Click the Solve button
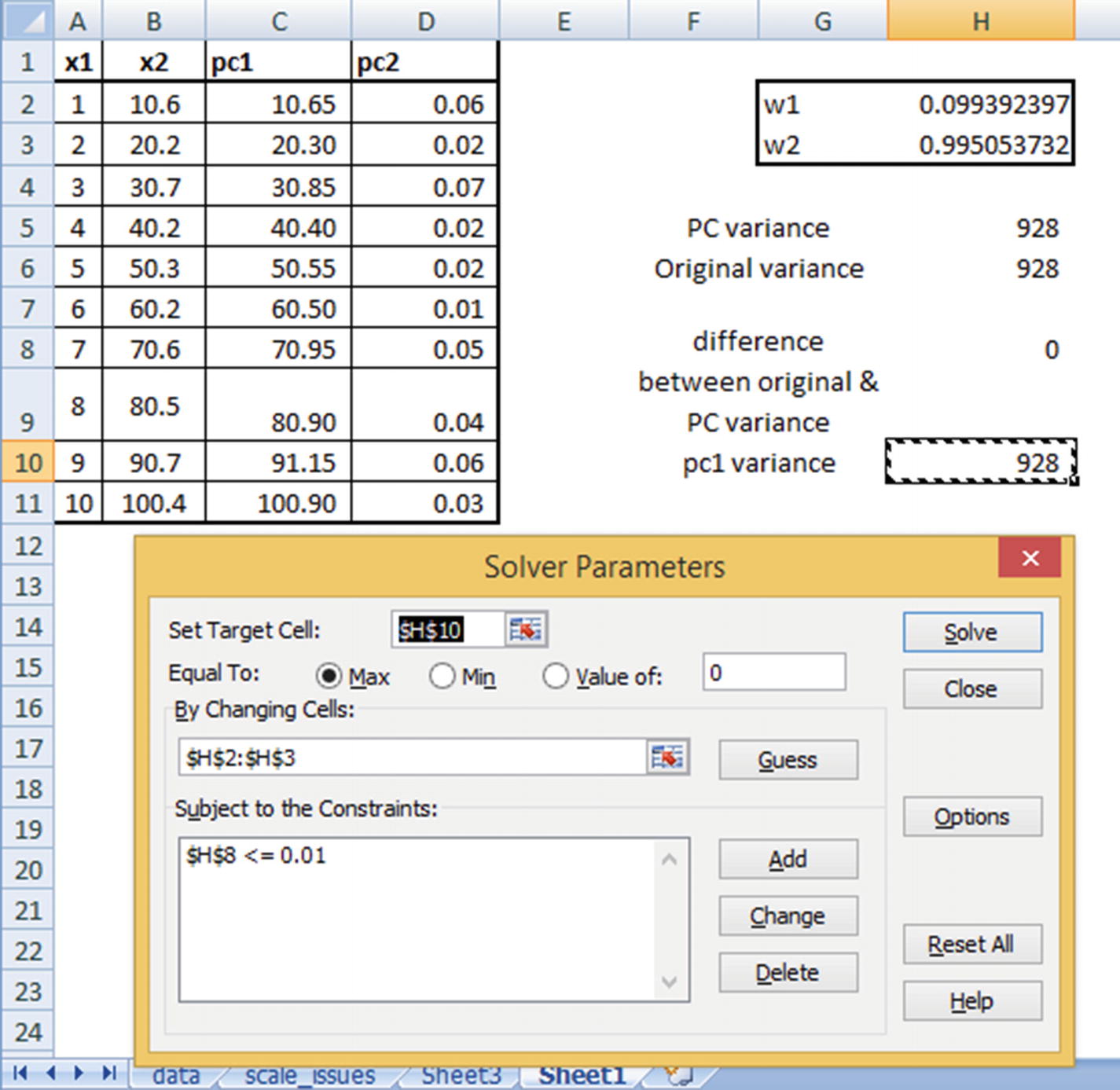 click(972, 633)
